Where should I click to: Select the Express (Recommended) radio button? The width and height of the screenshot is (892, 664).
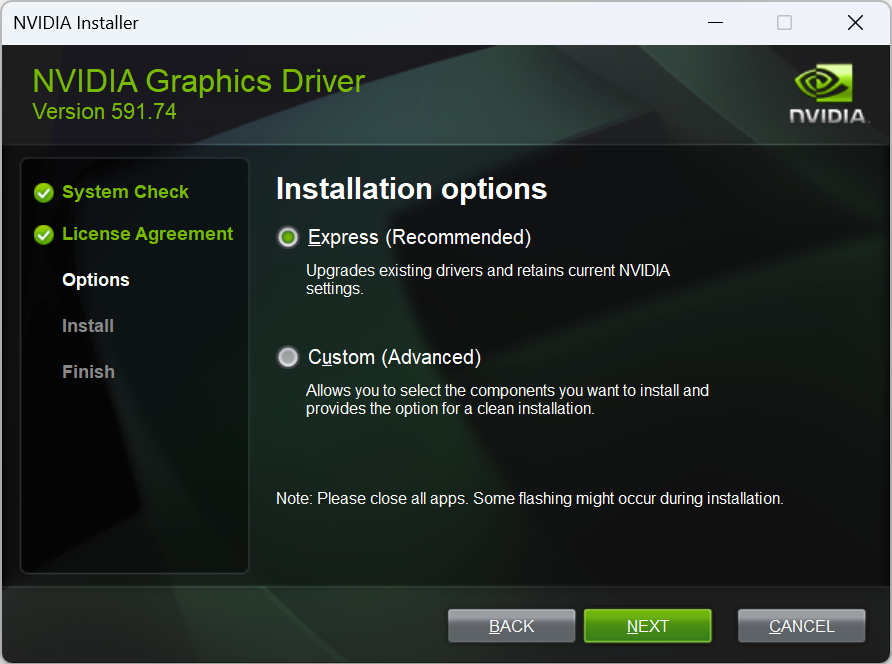click(x=288, y=237)
